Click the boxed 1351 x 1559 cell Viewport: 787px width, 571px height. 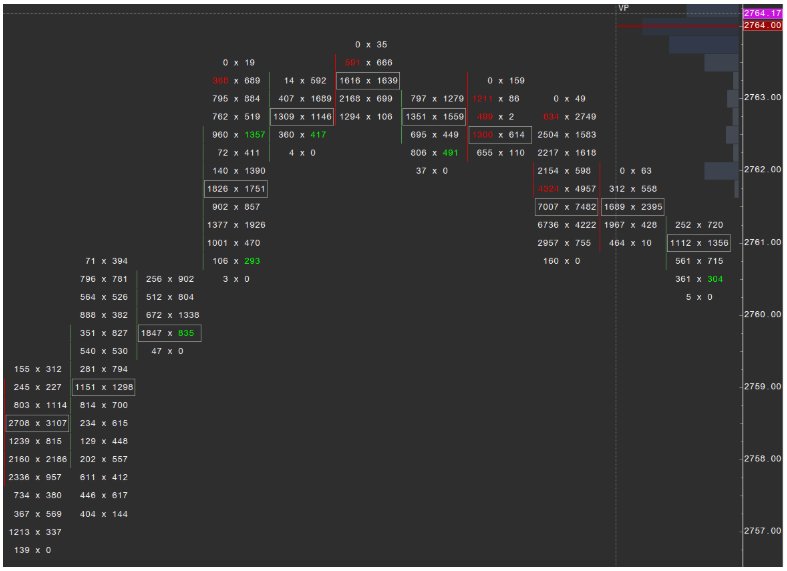point(434,117)
